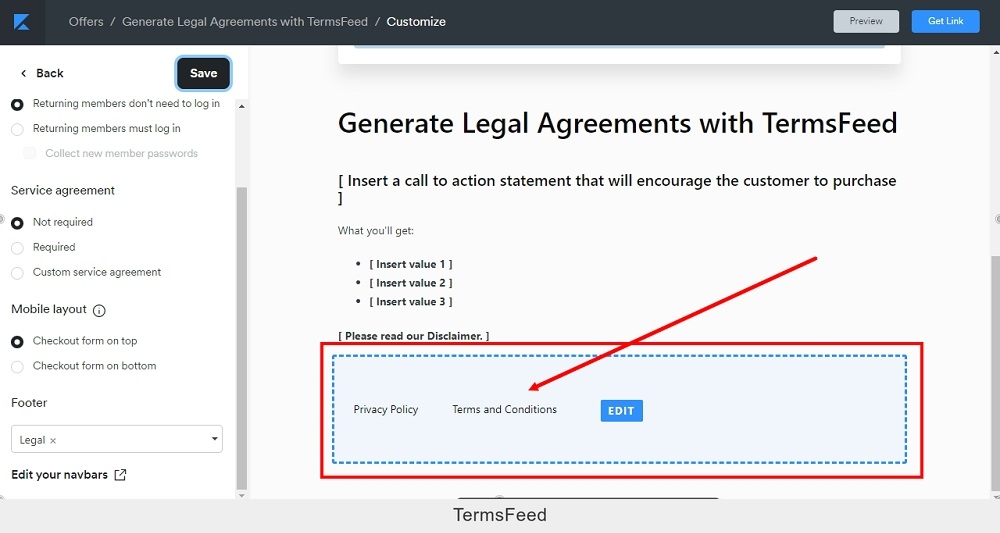
Task: Click the sidebar scrollbar up arrow
Action: pyautogui.click(x=241, y=106)
